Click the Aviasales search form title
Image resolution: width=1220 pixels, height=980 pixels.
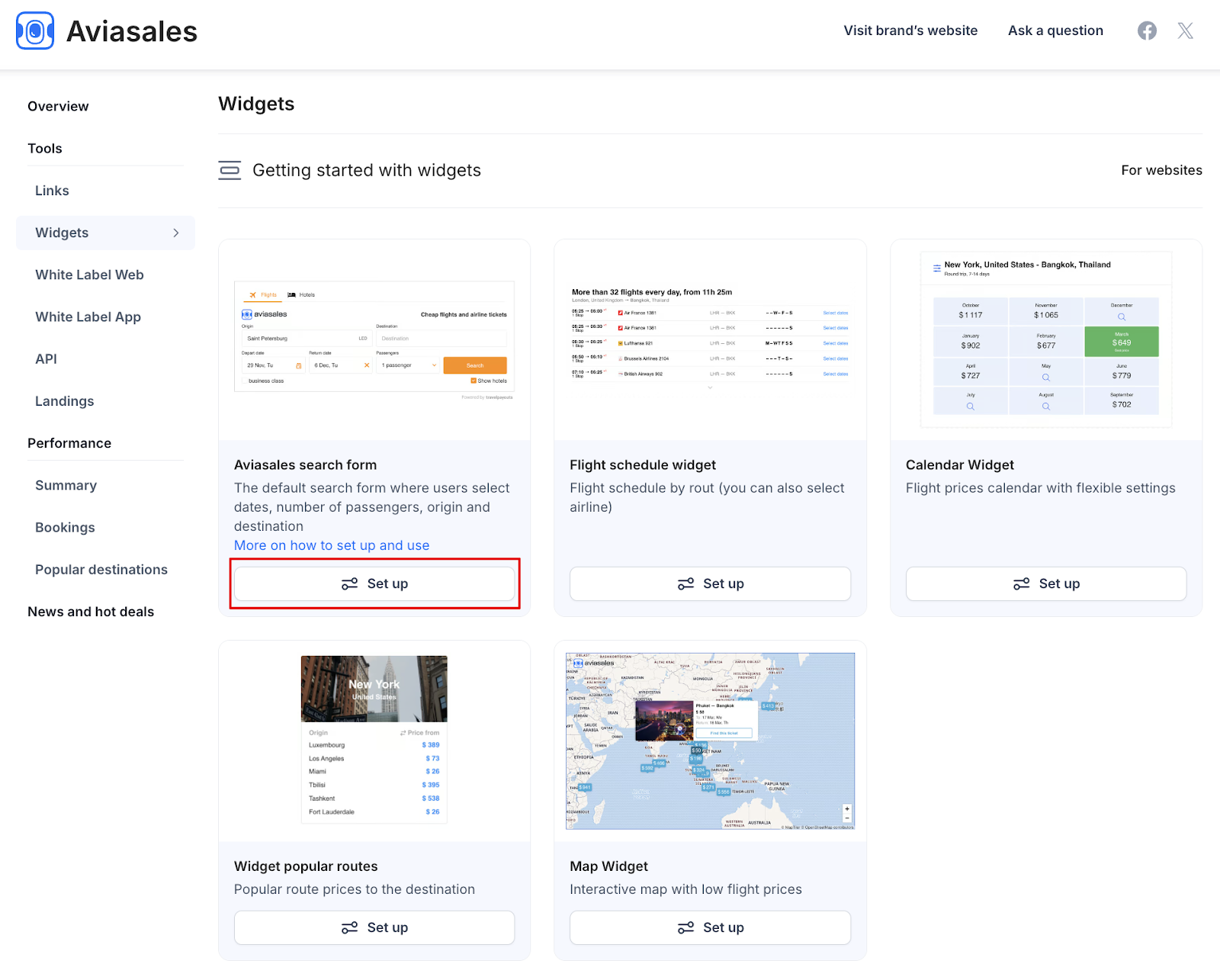pyautogui.click(x=305, y=465)
